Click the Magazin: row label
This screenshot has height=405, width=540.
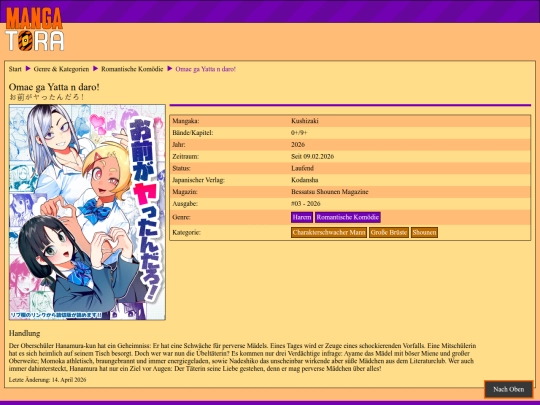(185, 192)
